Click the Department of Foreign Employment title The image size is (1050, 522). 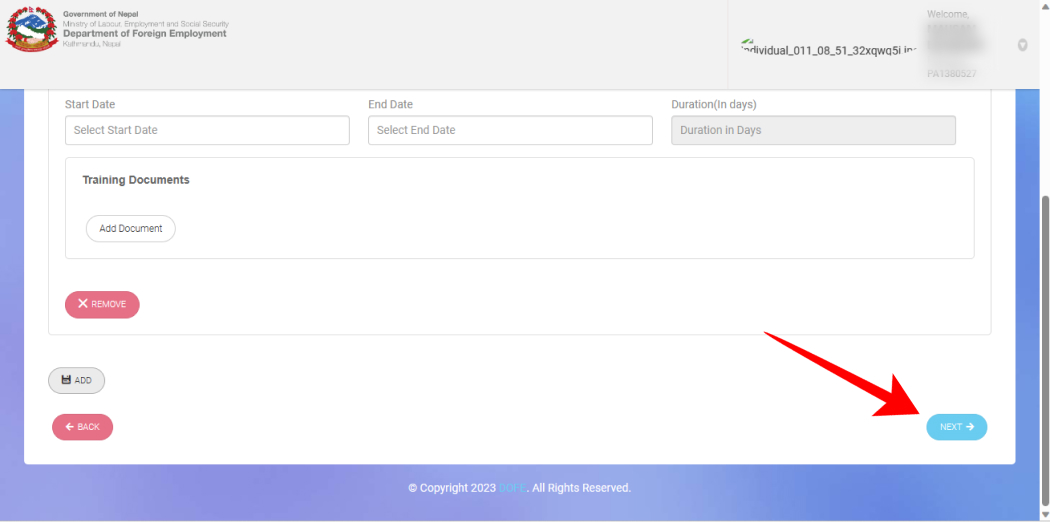[x=145, y=33]
